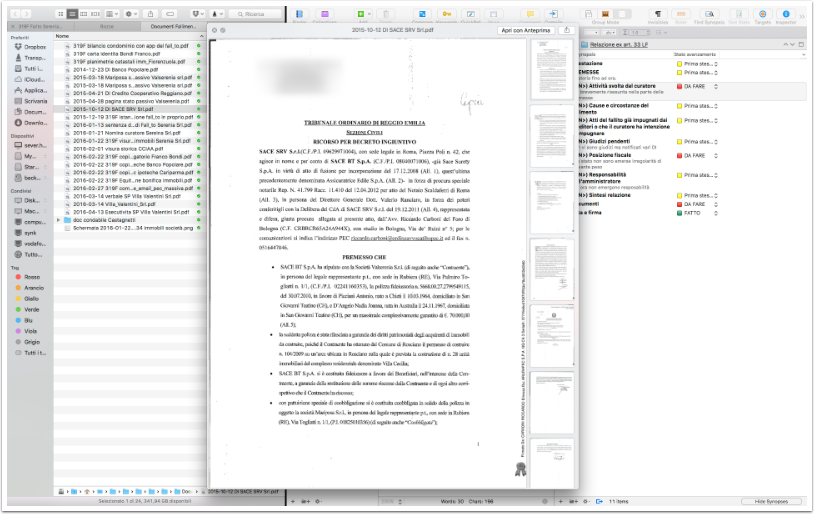Viewport: 814px width, 514px height.
Task: Click Relazione ex art. 33 LF header link
Action: (619, 45)
